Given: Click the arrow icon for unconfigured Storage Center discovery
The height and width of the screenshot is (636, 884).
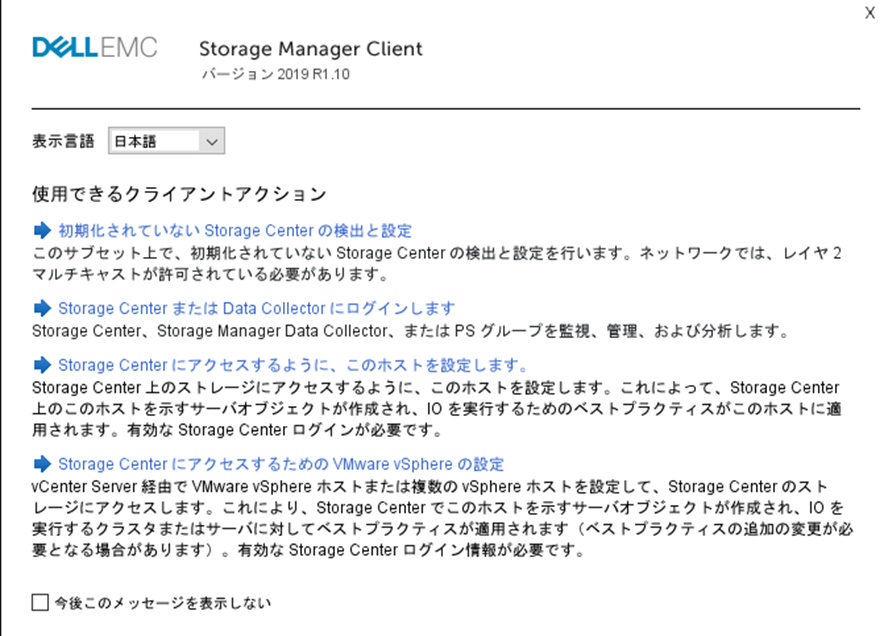Looking at the screenshot, I should pyautogui.click(x=43, y=231).
